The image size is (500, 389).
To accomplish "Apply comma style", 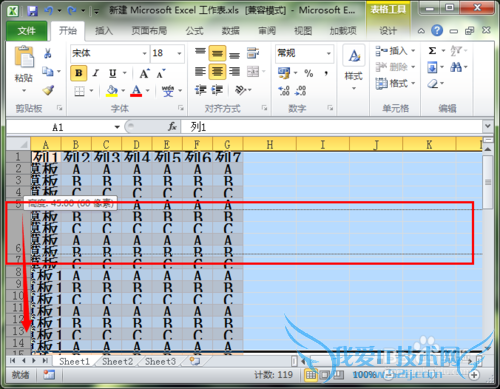I will [326, 73].
